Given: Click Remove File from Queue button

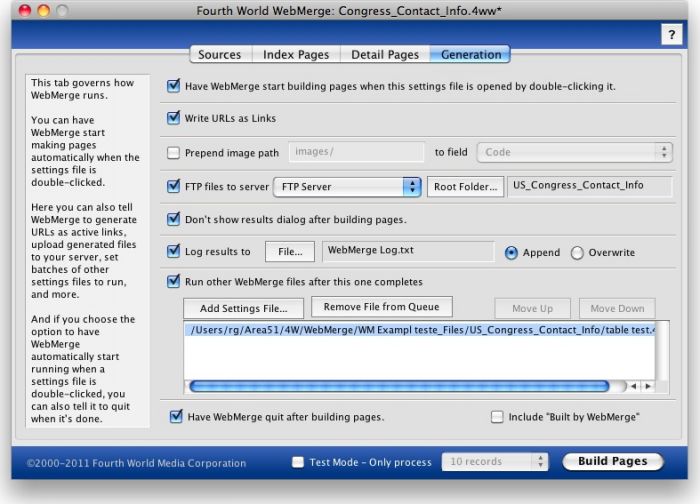Looking at the screenshot, I should [x=382, y=307].
